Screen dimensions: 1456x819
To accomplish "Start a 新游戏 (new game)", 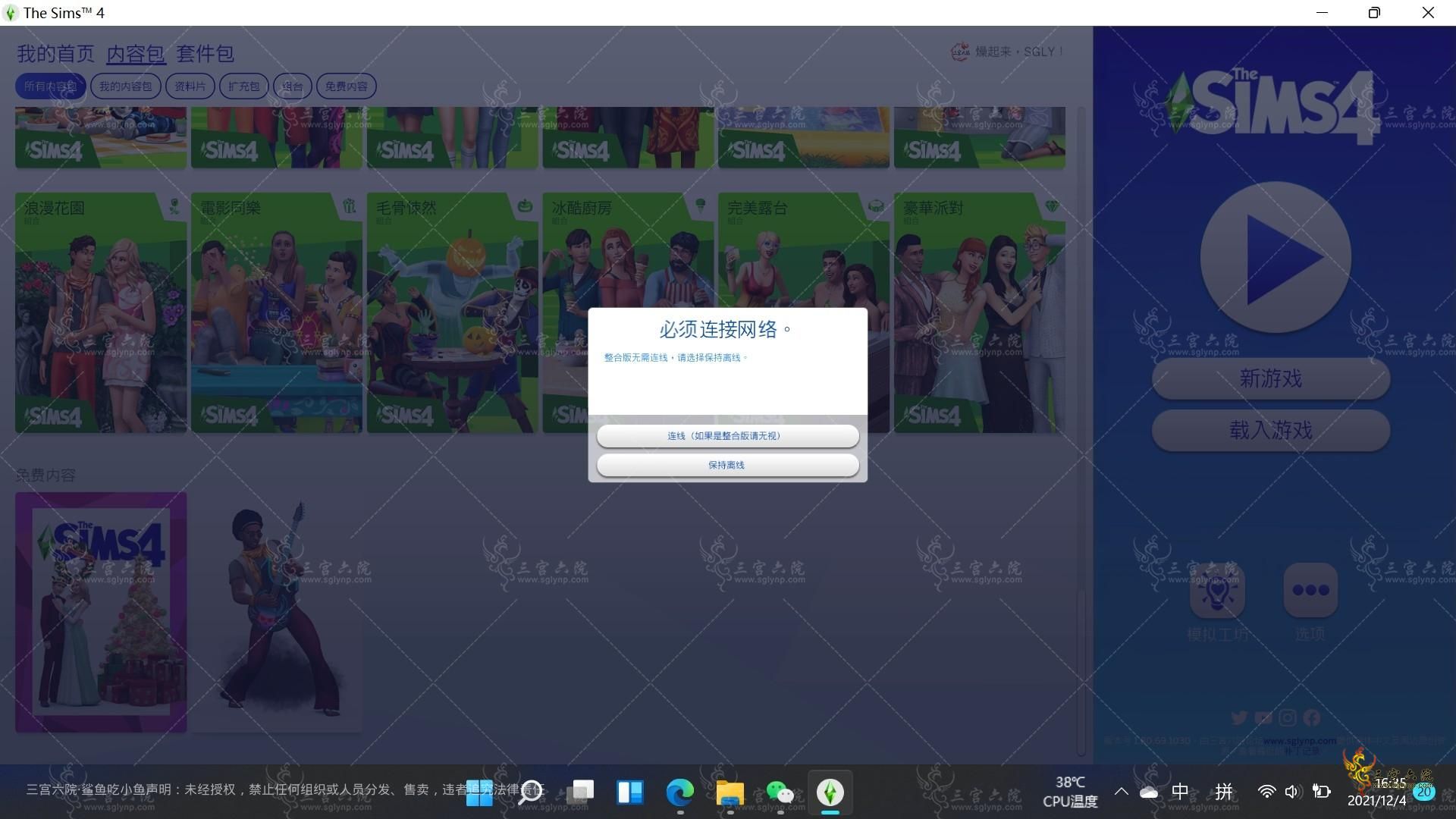I will pyautogui.click(x=1271, y=378).
